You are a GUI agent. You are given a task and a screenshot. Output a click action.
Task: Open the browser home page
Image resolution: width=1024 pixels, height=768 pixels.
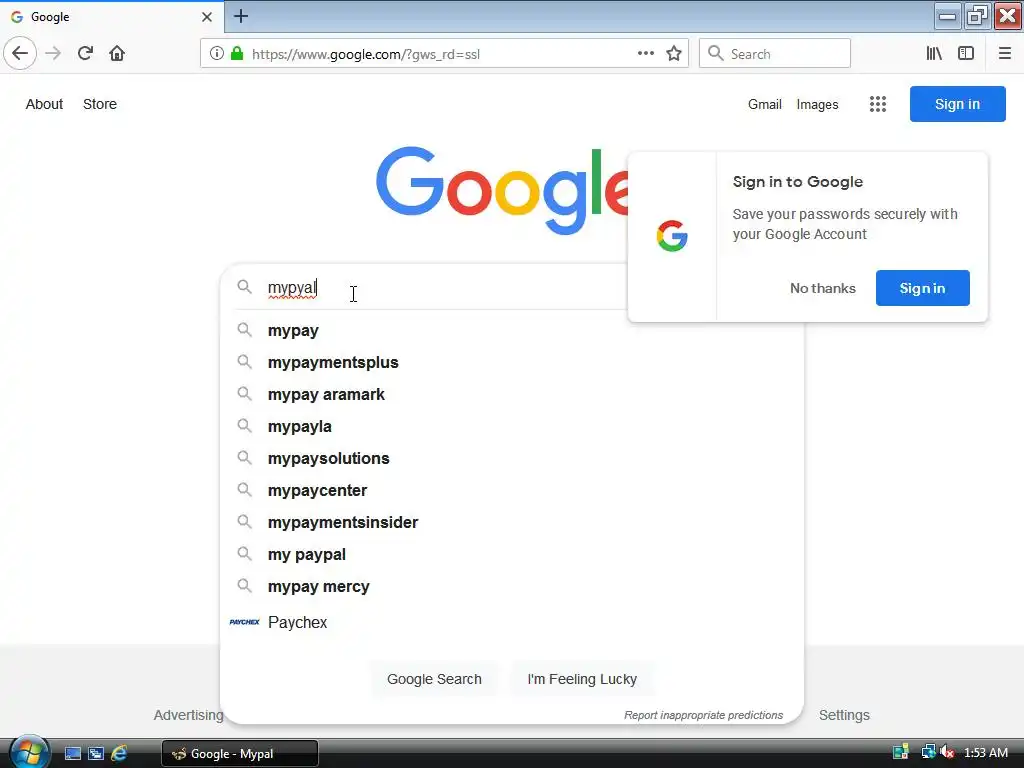point(117,53)
